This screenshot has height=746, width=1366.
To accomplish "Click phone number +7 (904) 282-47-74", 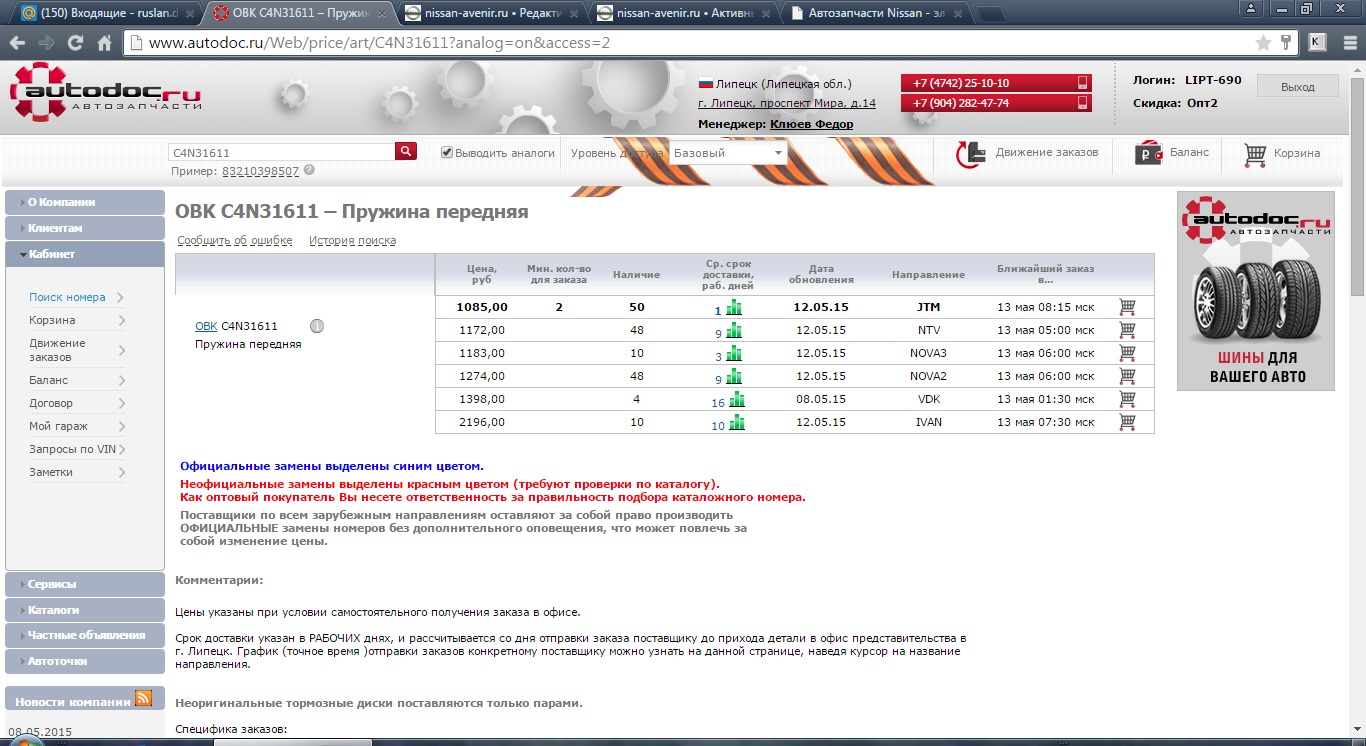I will tap(995, 103).
